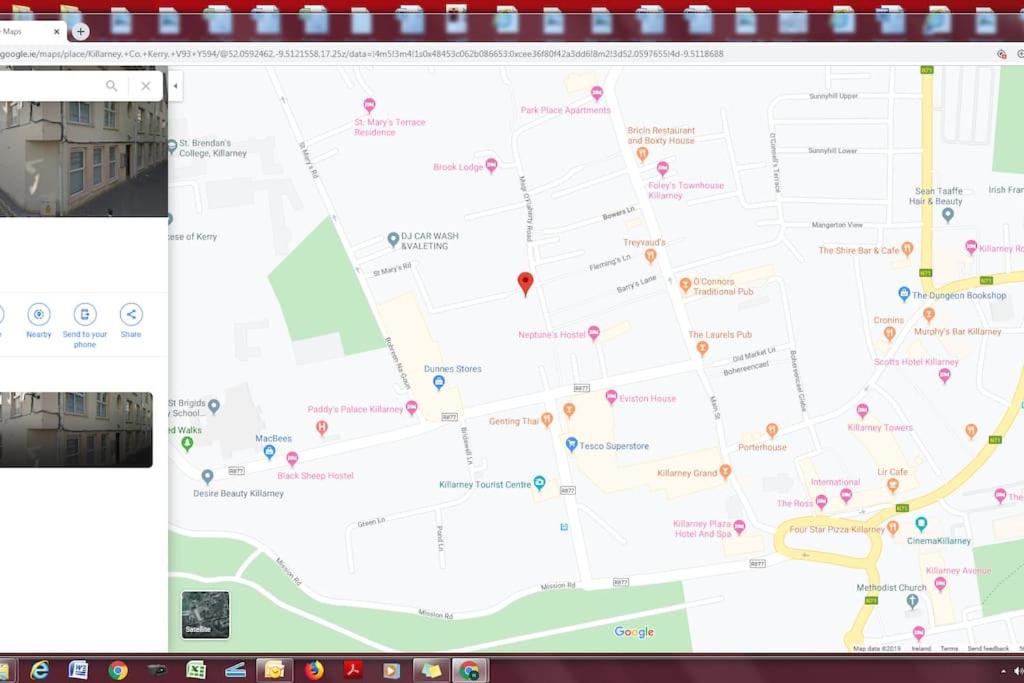This screenshot has height=683, width=1024.
Task: Clear the search box with X
Action: pos(146,86)
